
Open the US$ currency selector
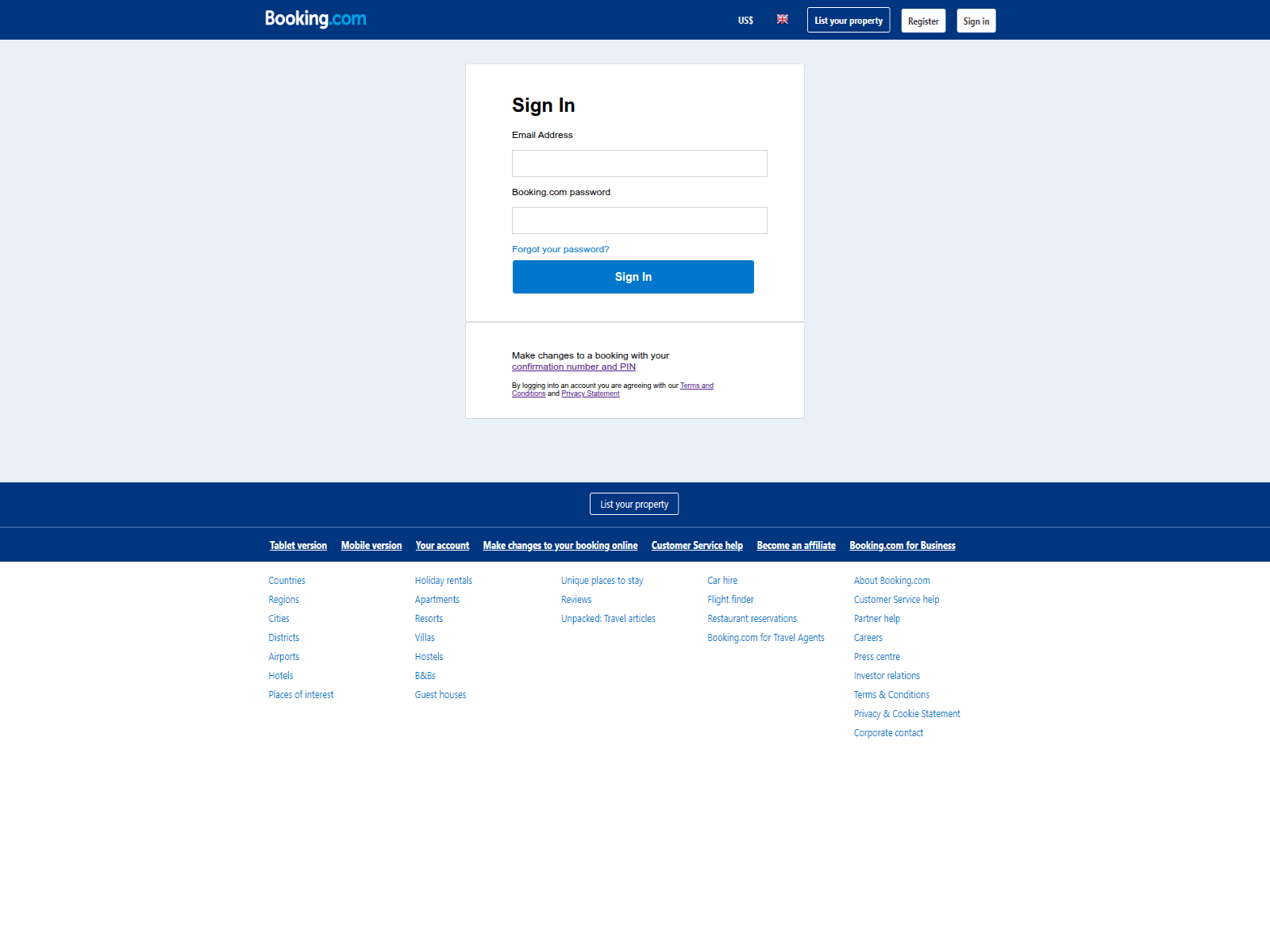tap(745, 21)
